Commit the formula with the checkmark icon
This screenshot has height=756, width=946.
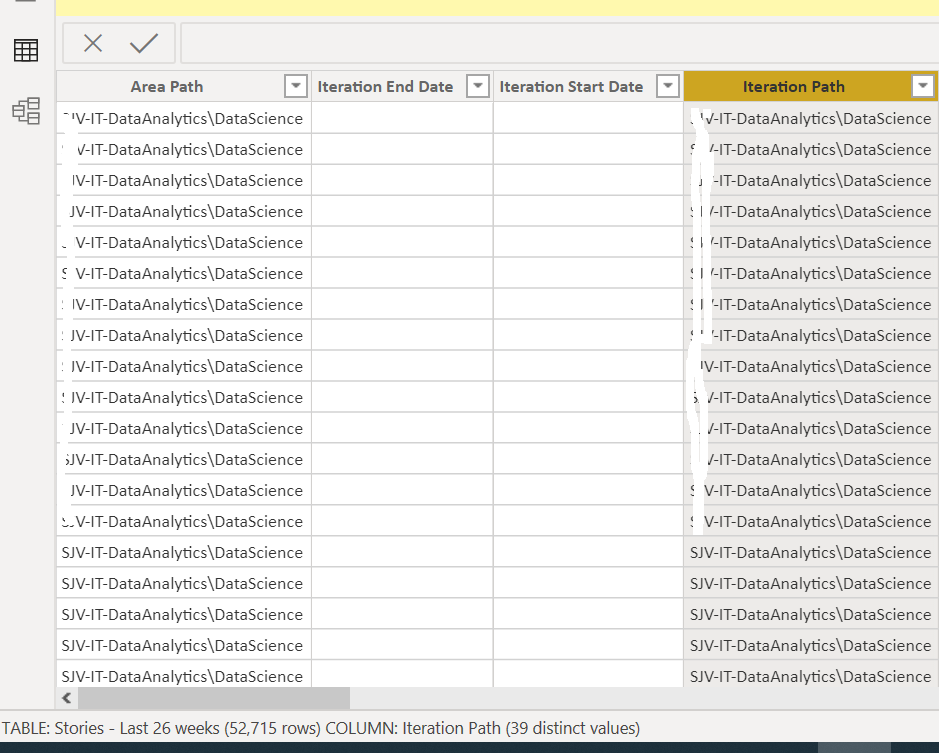click(x=144, y=43)
